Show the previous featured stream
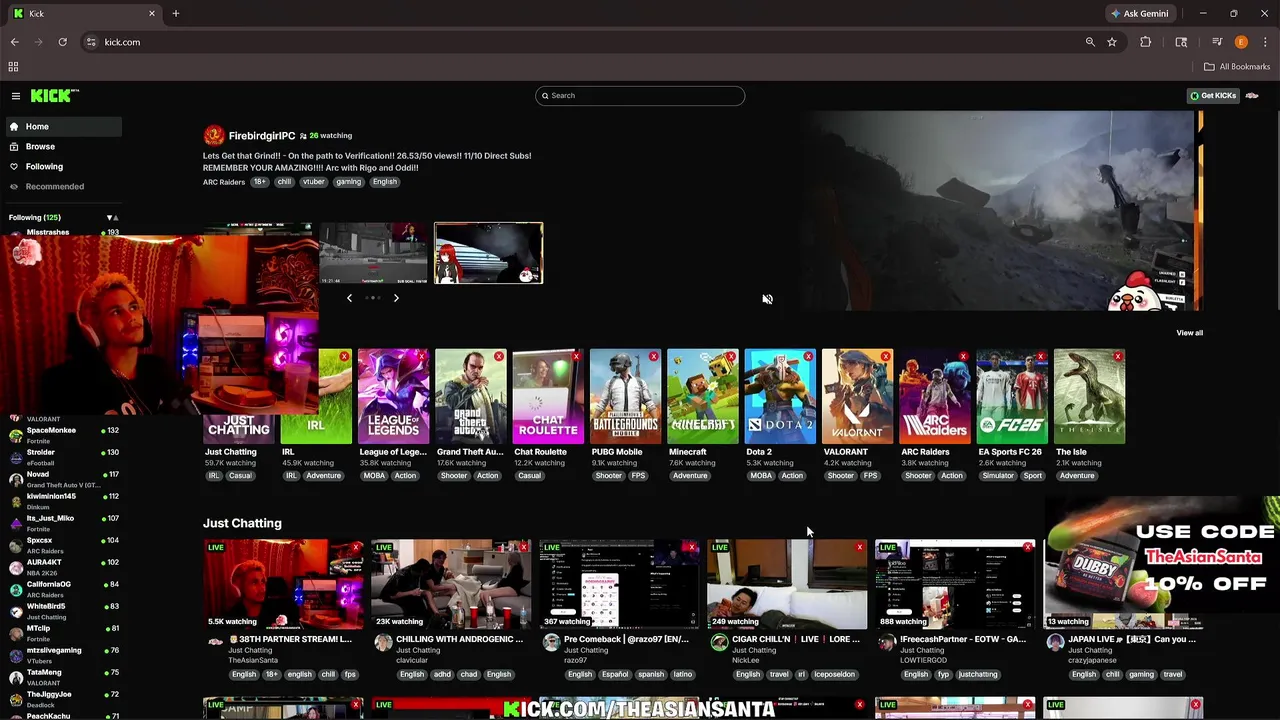Screen dimensions: 1280x720 pyautogui.click(x=349, y=298)
